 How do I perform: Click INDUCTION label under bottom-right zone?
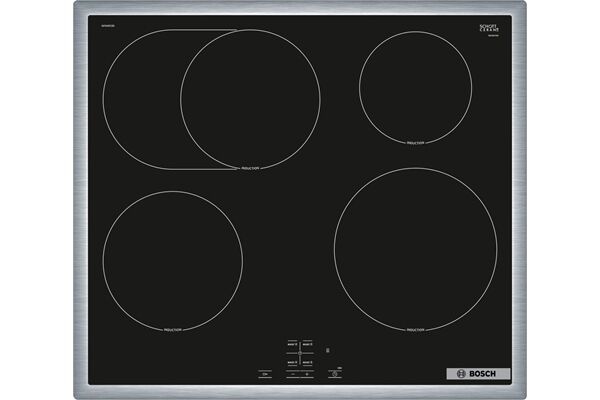(x=415, y=331)
